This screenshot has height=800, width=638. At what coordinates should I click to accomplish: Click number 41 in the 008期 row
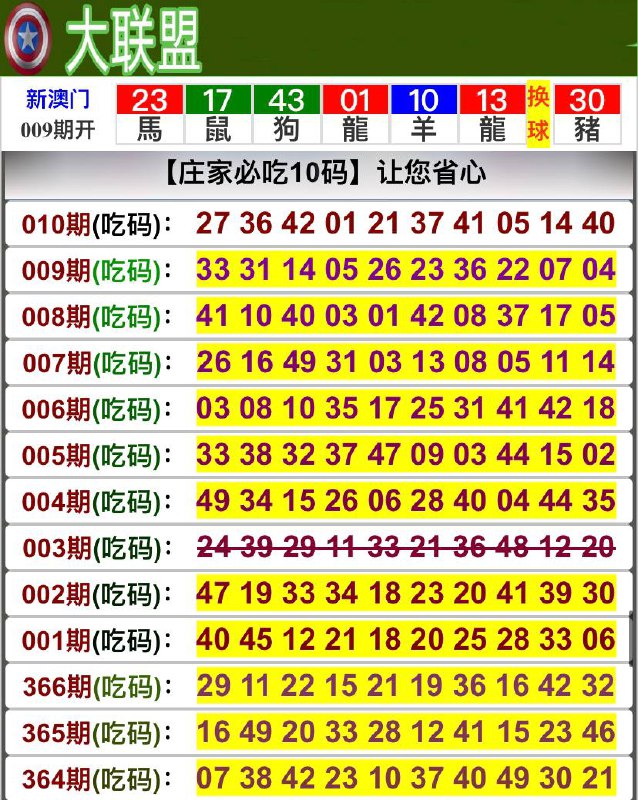pos(213,315)
